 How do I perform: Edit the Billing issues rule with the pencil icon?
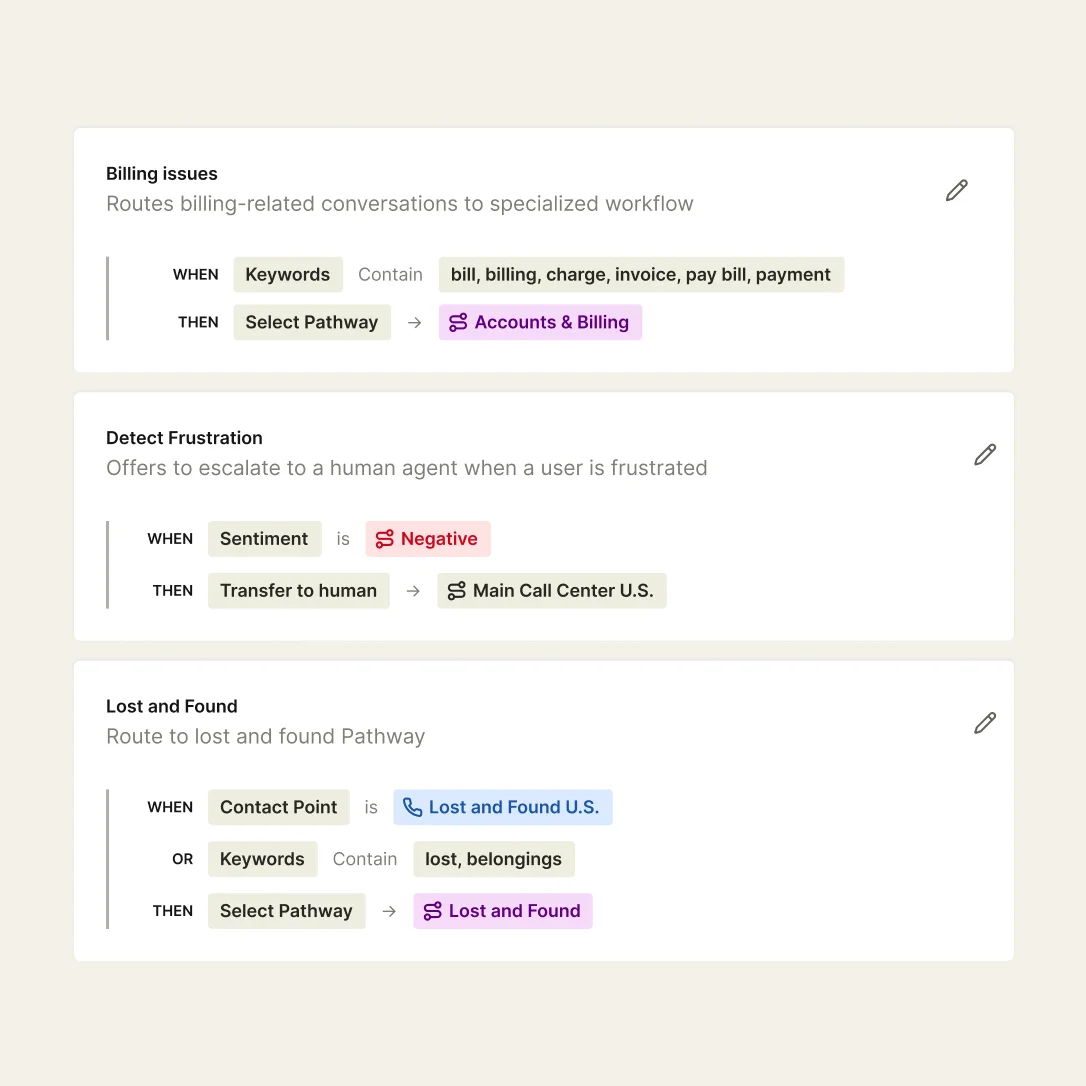(x=956, y=190)
